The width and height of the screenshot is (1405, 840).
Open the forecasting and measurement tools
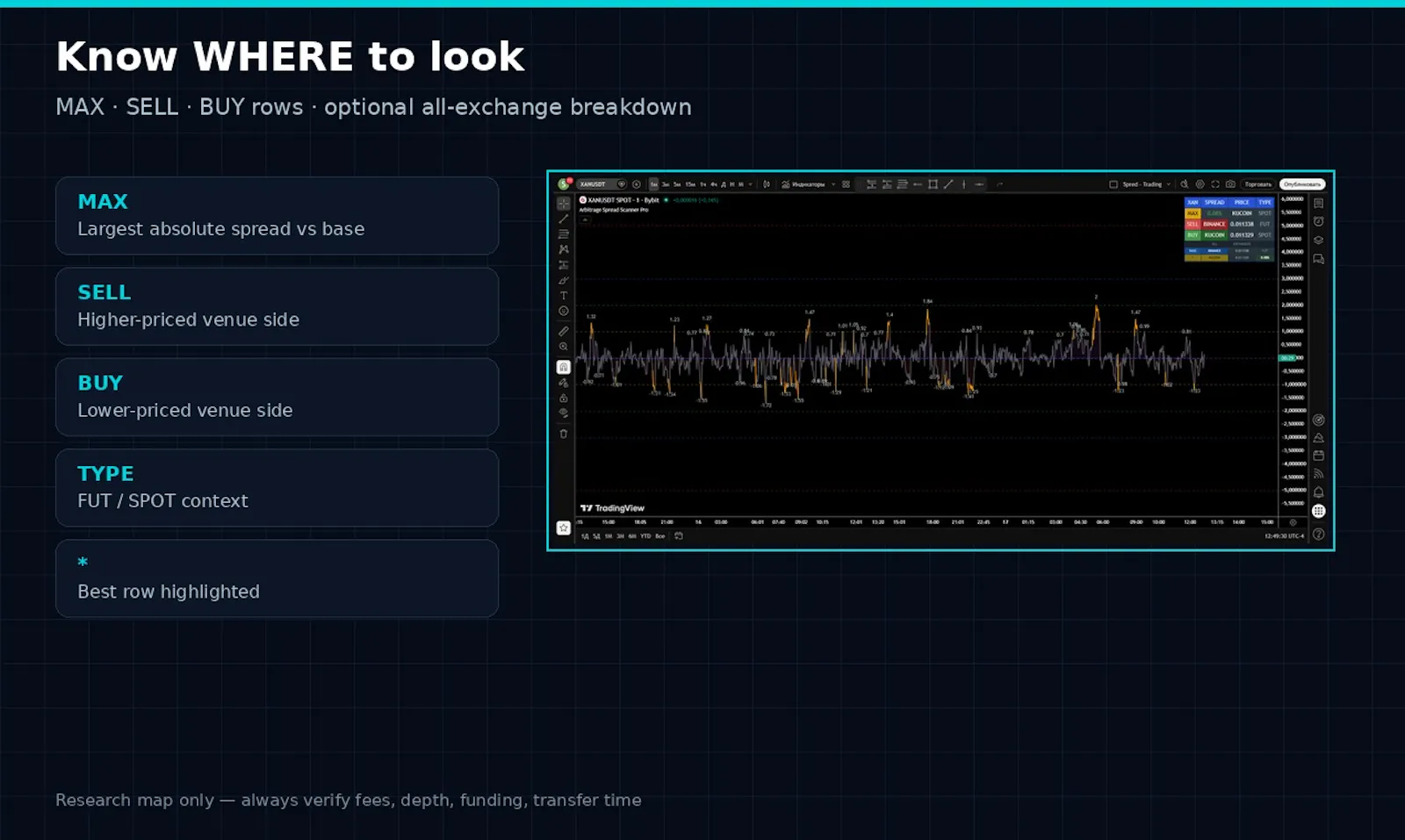click(564, 264)
